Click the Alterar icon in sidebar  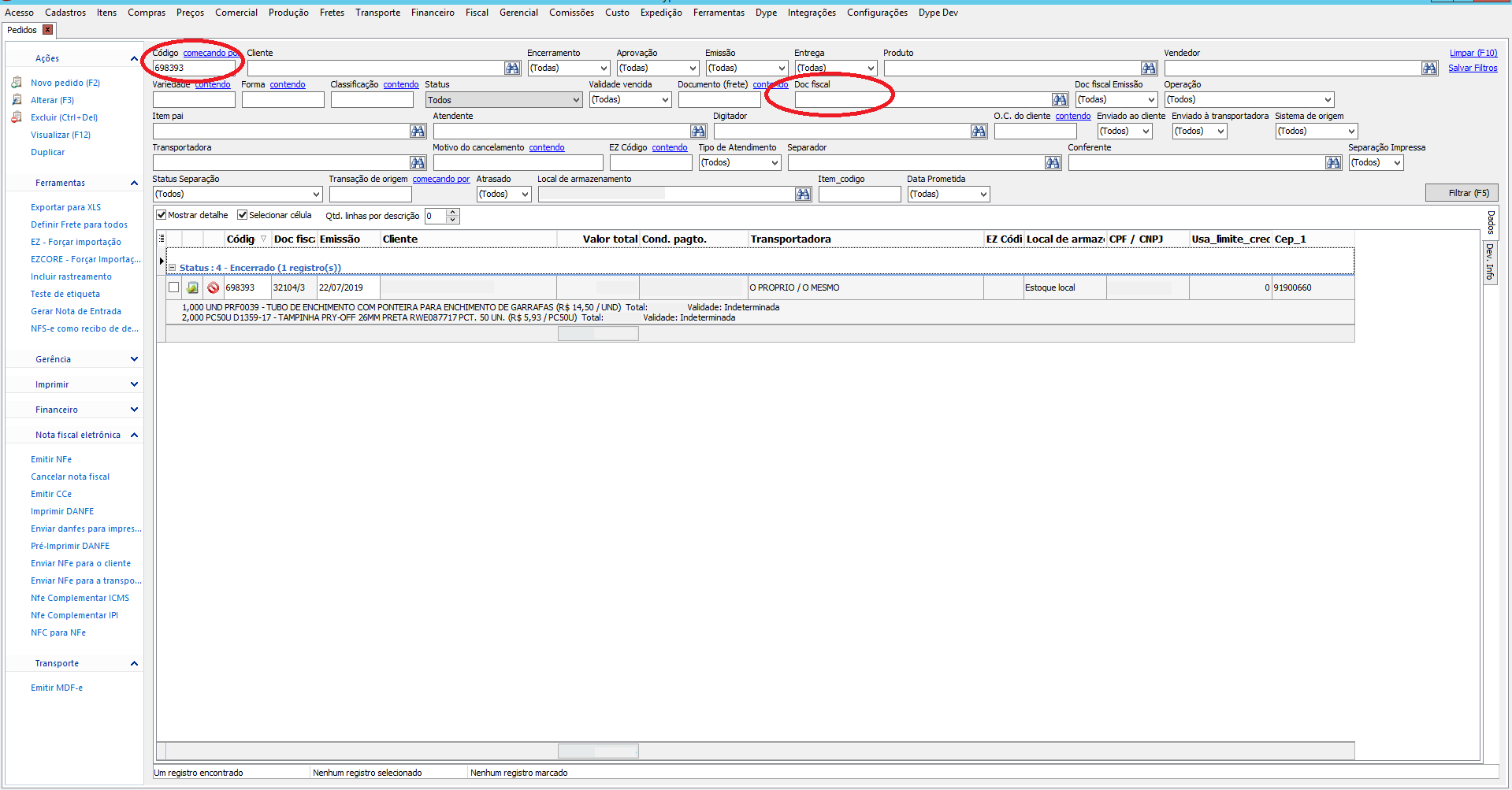click(x=17, y=100)
